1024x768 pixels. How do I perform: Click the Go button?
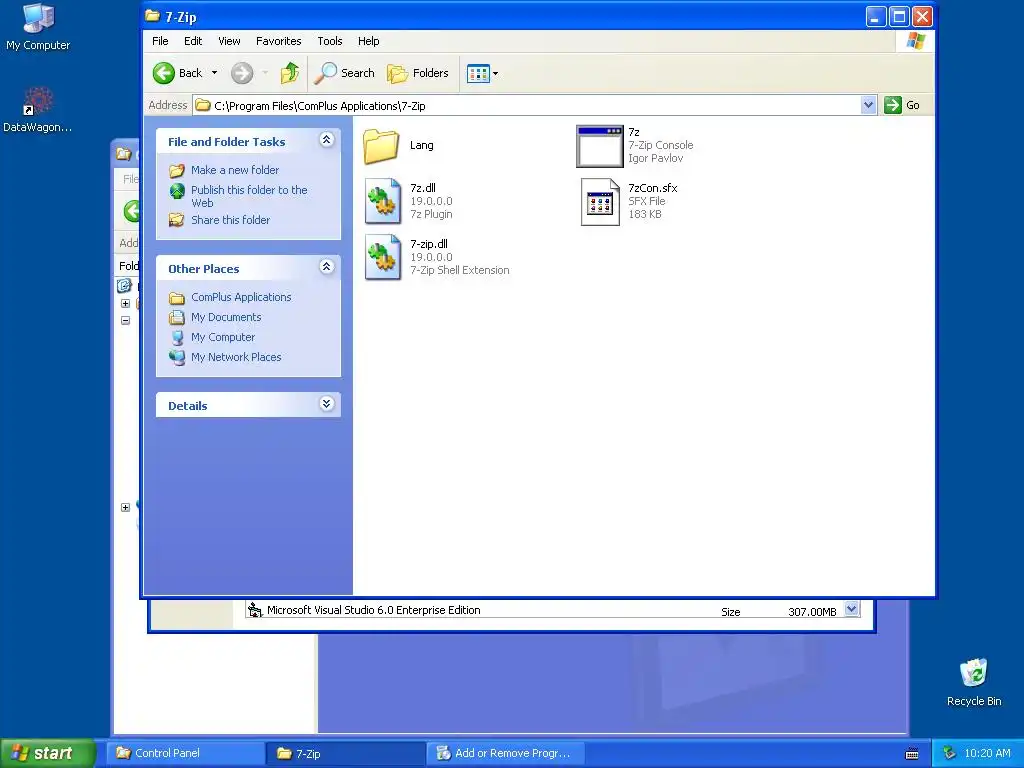click(x=903, y=105)
